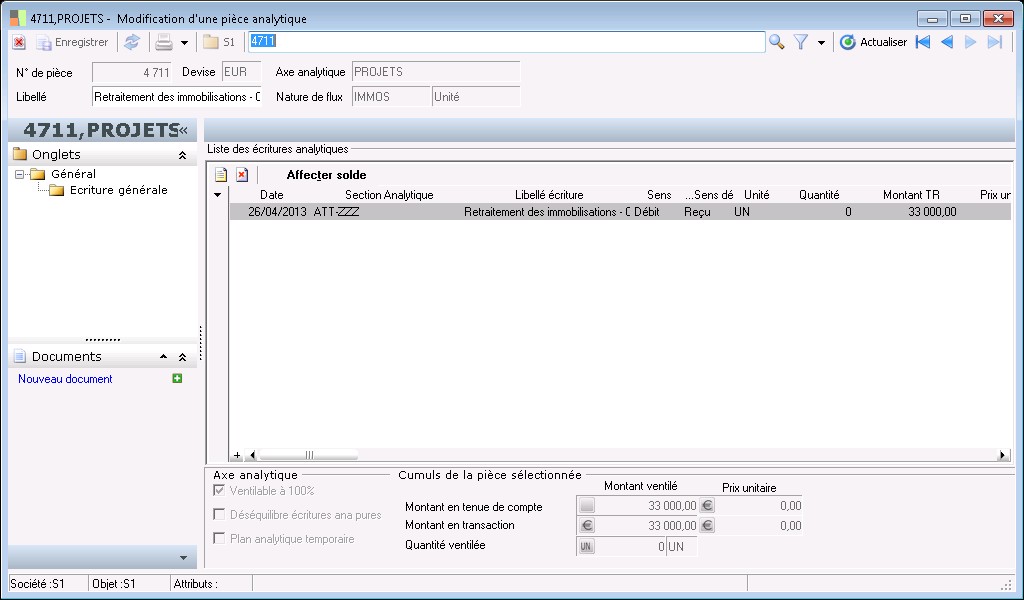Click the sidebar bottom dropdown arrow
This screenshot has width=1024, height=600.
point(184,558)
